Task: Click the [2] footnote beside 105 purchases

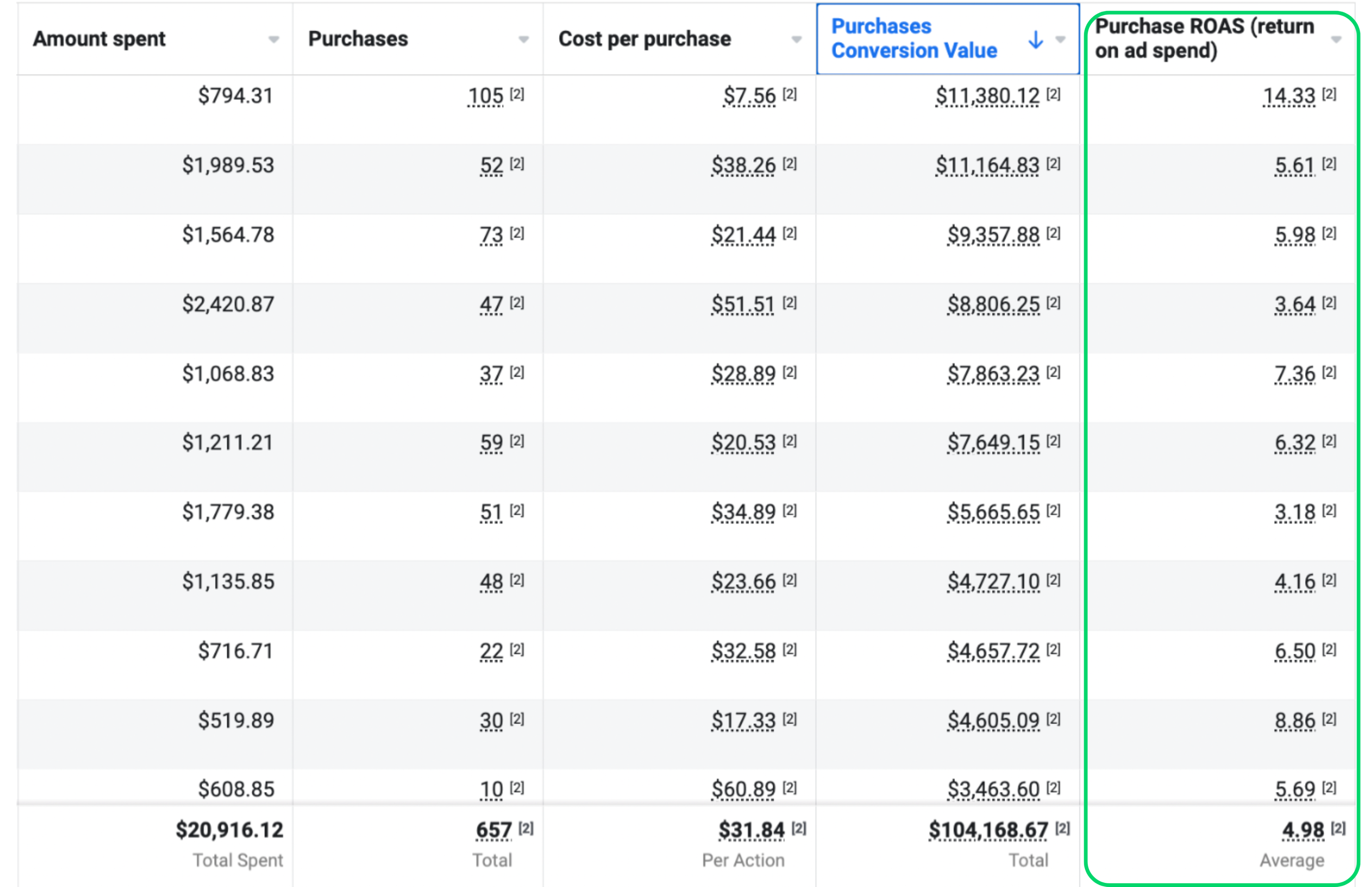Action: 517,94
